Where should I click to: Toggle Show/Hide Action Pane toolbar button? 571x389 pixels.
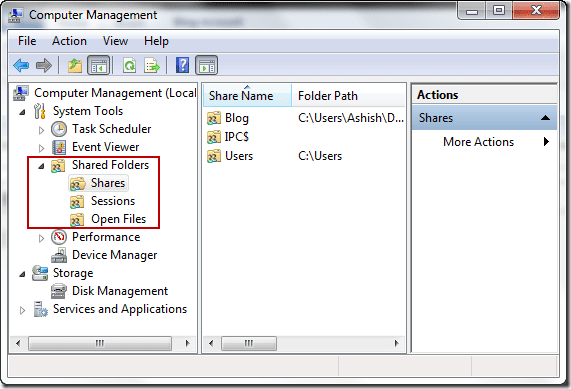coord(206,66)
